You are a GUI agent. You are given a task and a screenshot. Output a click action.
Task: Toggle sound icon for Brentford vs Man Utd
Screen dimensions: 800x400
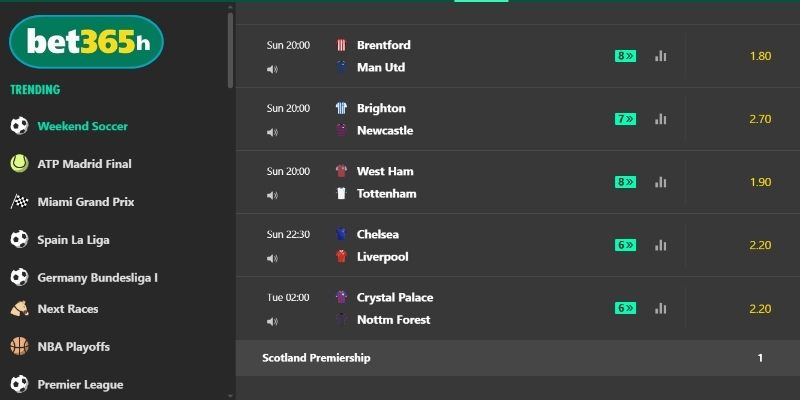272,69
